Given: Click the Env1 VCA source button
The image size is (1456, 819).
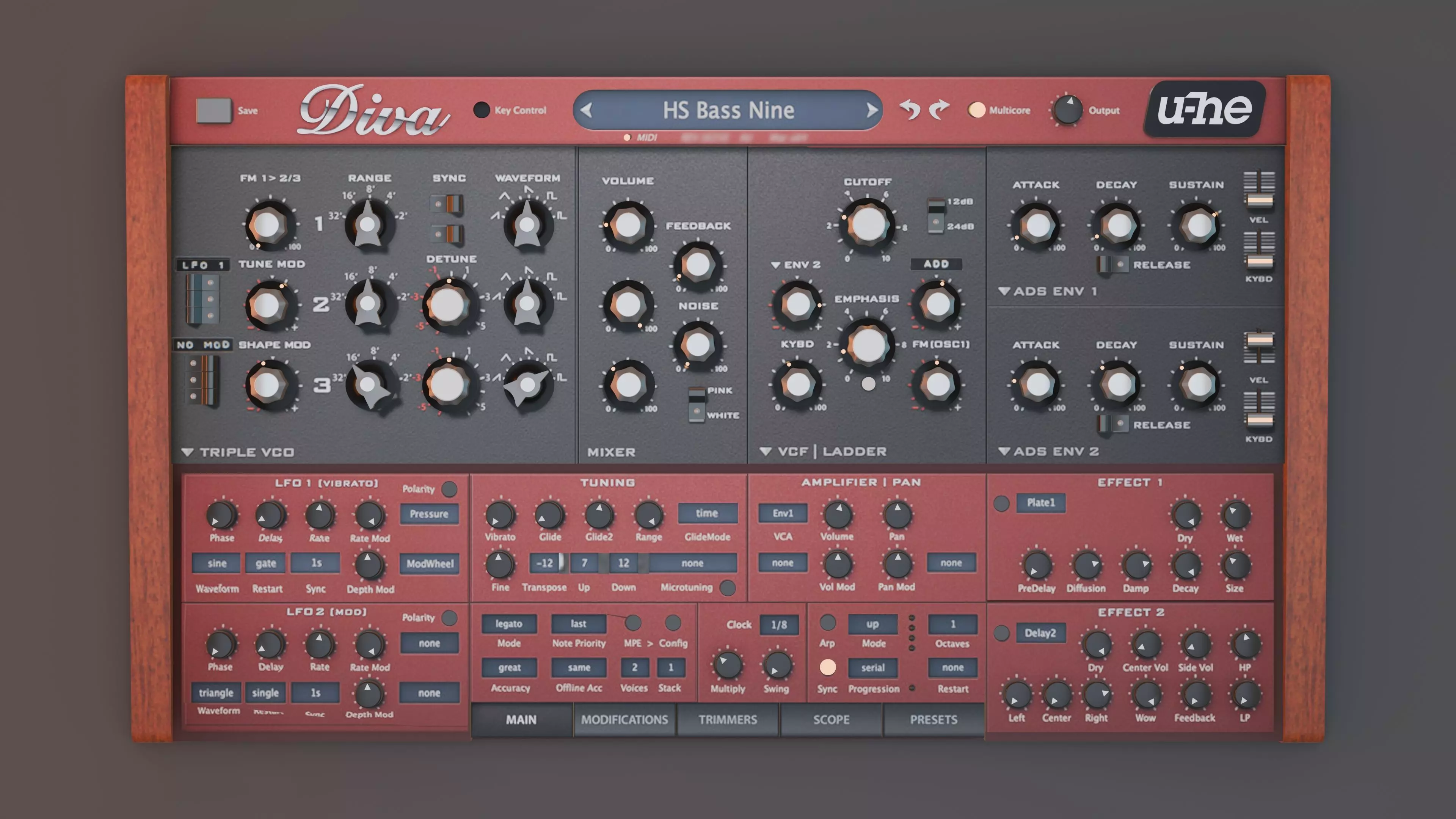Looking at the screenshot, I should pyautogui.click(x=782, y=513).
